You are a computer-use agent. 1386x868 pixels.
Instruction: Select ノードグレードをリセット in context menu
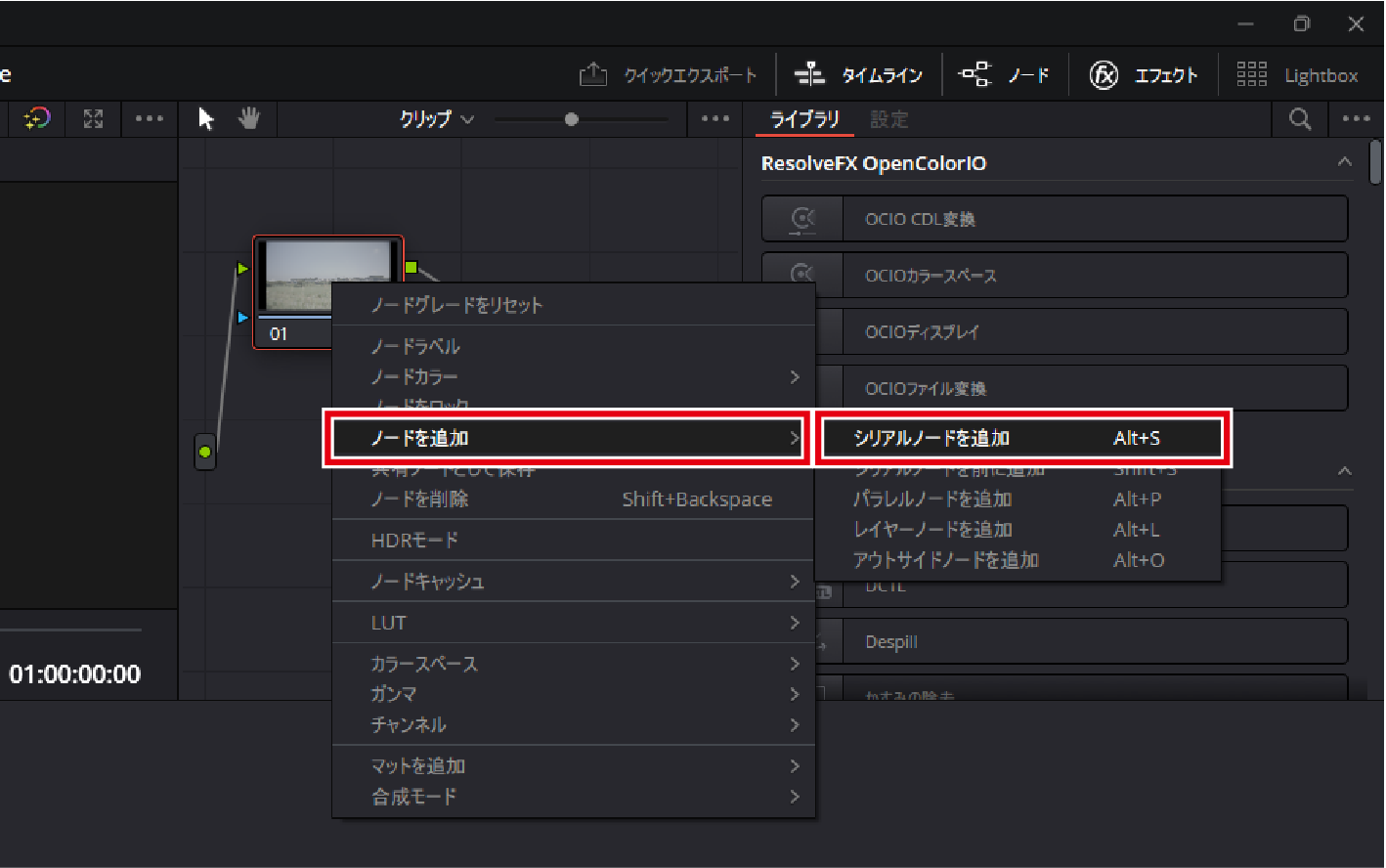pos(456,305)
